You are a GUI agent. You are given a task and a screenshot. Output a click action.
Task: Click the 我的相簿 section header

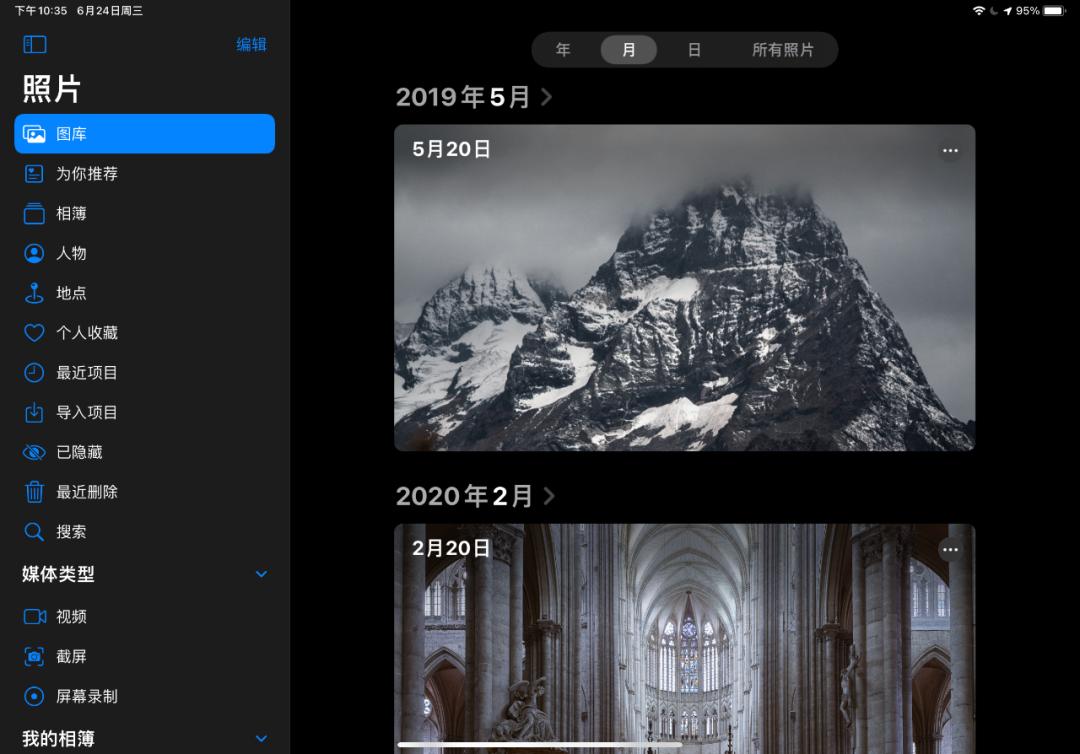point(59,738)
